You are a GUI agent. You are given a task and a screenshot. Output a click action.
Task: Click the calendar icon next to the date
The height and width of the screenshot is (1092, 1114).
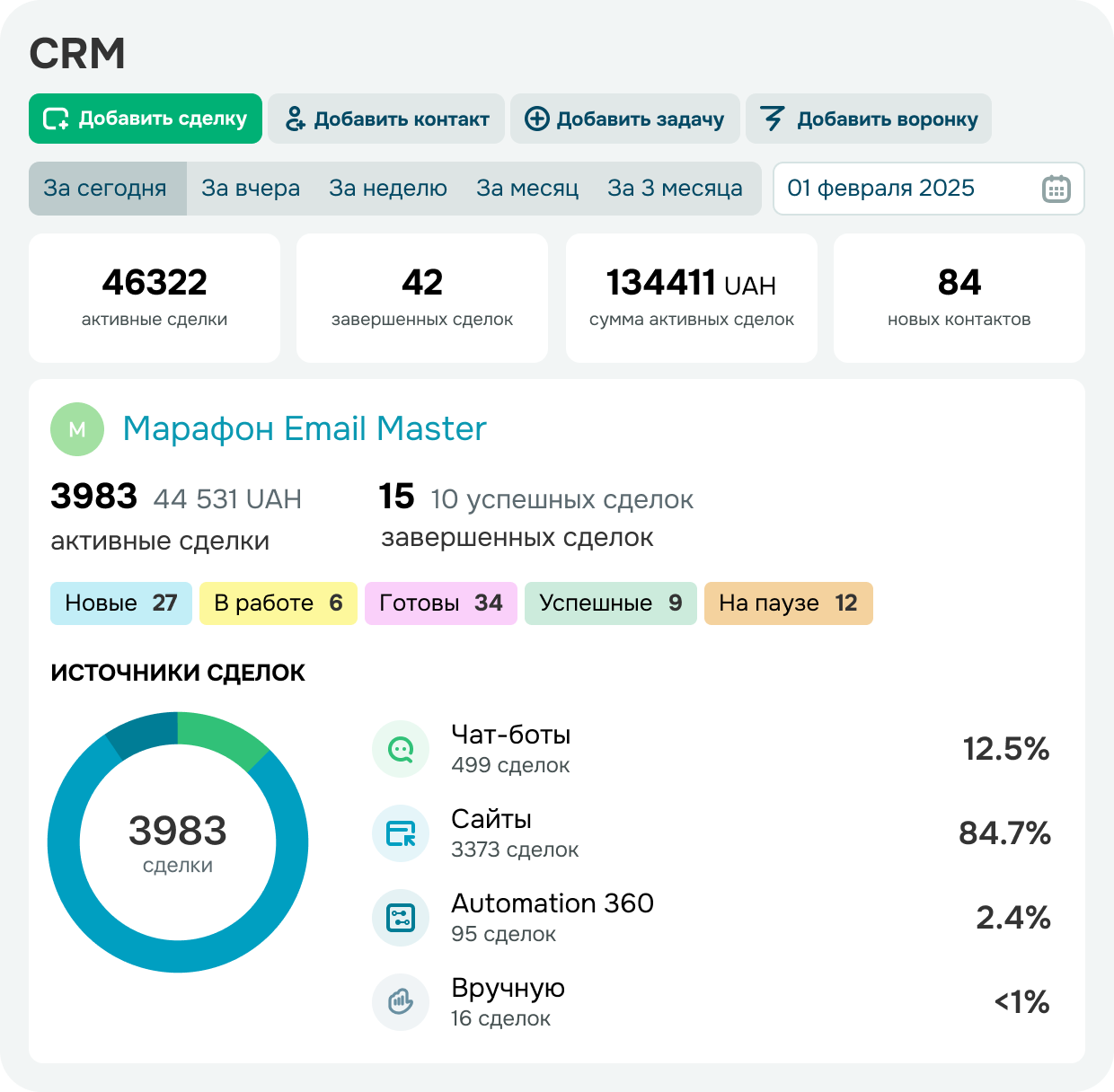[1057, 189]
